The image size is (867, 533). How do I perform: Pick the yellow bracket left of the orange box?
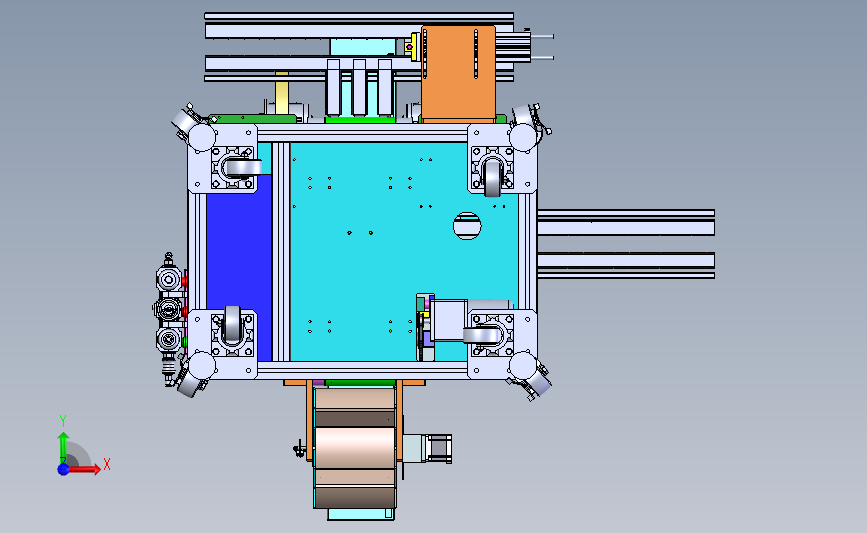pos(412,46)
